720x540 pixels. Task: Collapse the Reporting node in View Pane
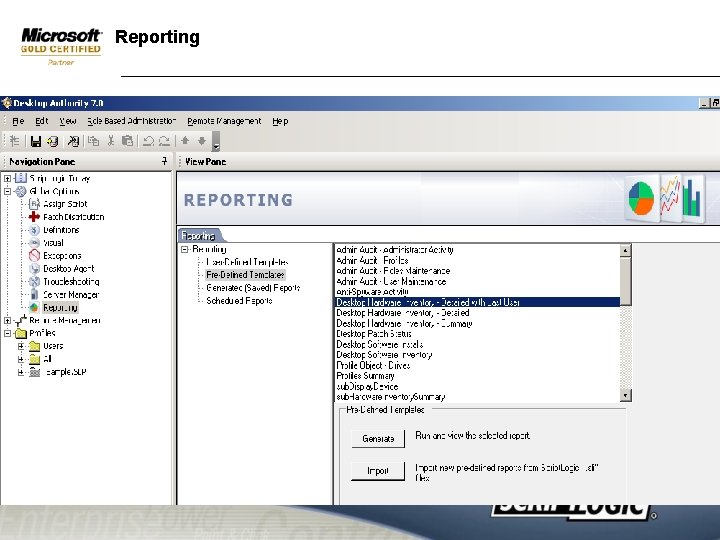coord(185,249)
